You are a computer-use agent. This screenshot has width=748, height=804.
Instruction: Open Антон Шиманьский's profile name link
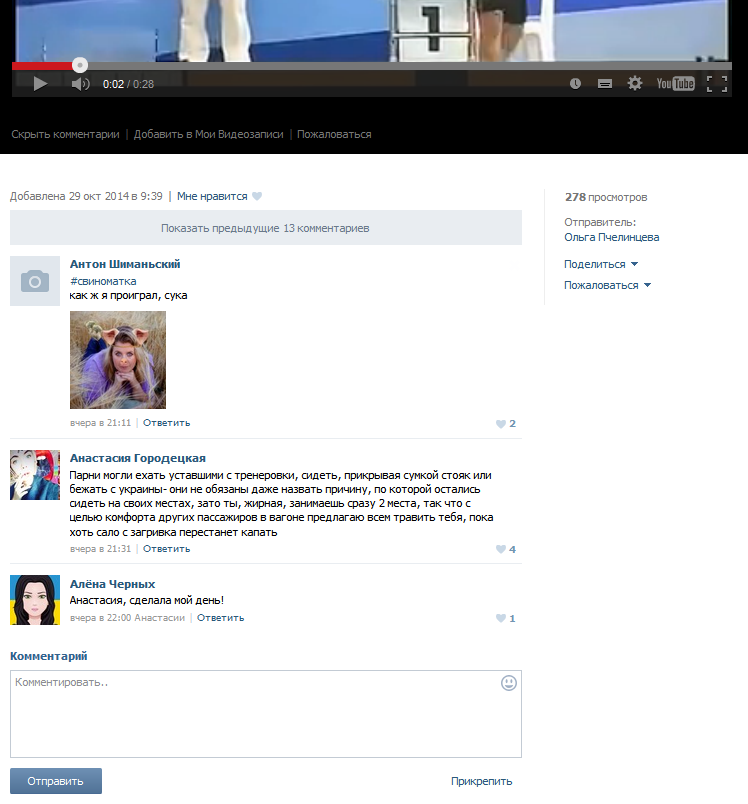[x=125, y=264]
